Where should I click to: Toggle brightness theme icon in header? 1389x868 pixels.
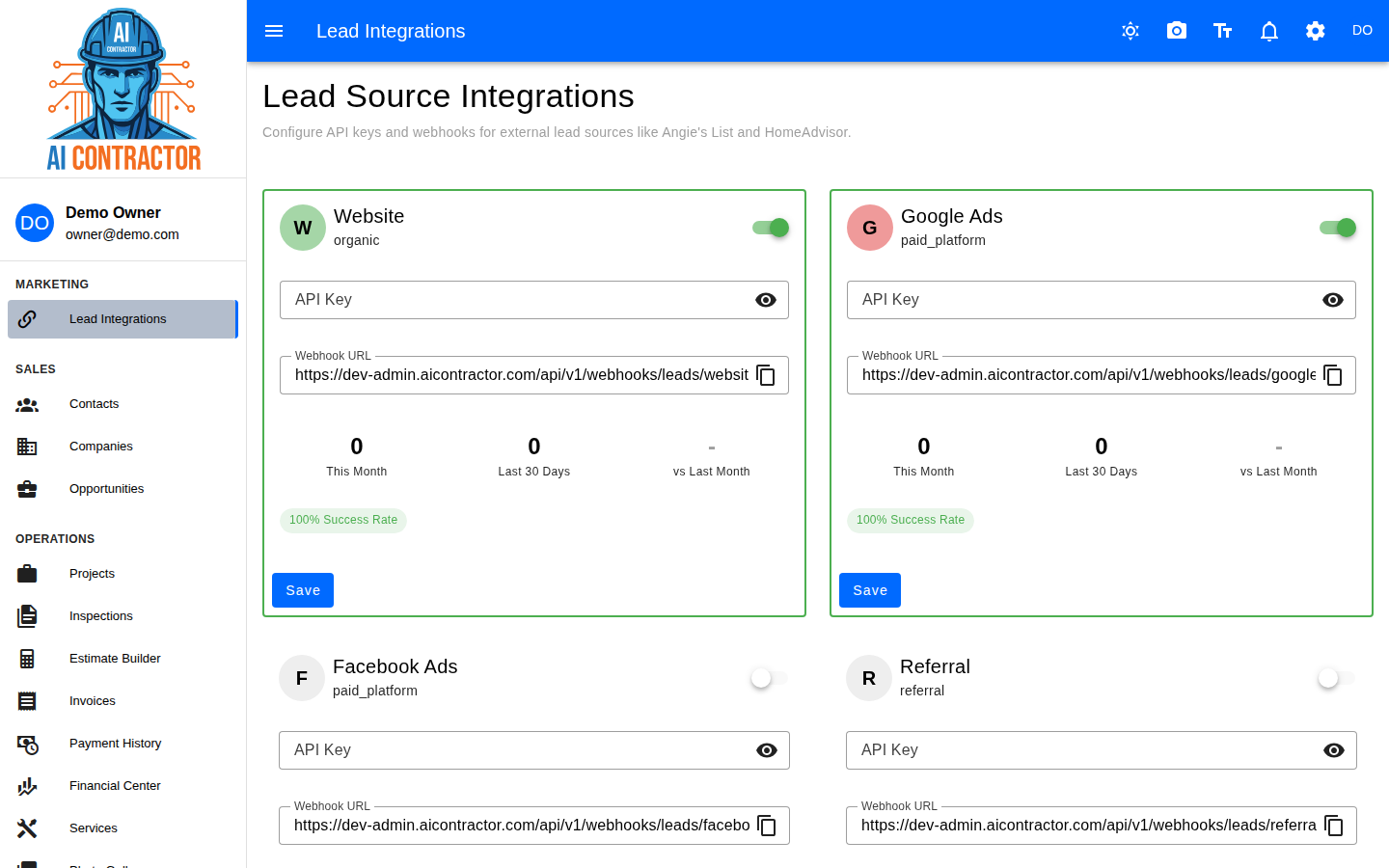pyautogui.click(x=1130, y=31)
